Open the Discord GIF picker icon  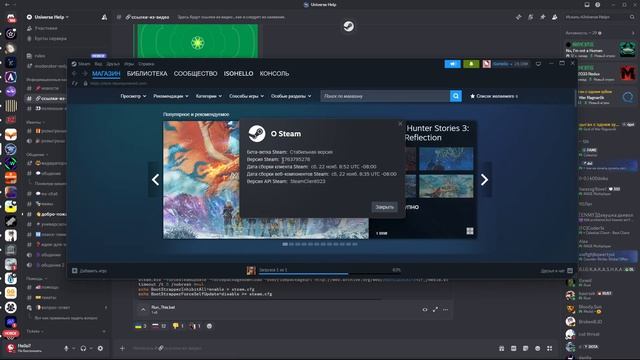(513, 348)
